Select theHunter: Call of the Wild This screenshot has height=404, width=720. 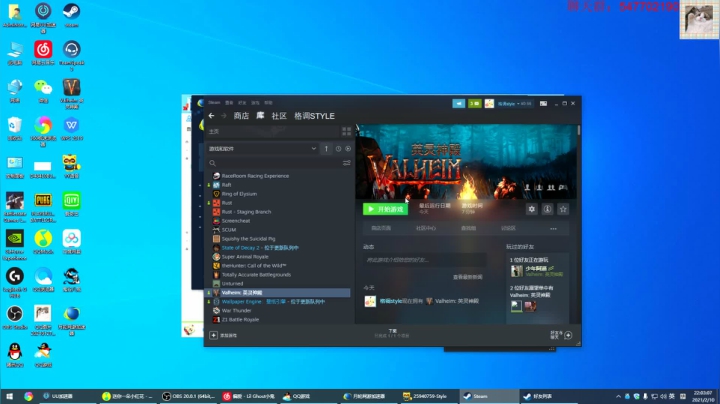click(x=253, y=266)
